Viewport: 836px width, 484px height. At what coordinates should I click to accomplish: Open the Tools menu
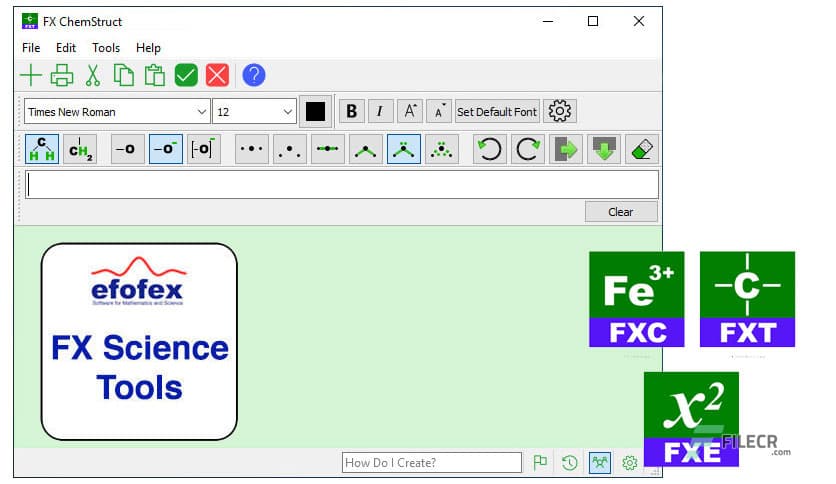click(x=106, y=48)
